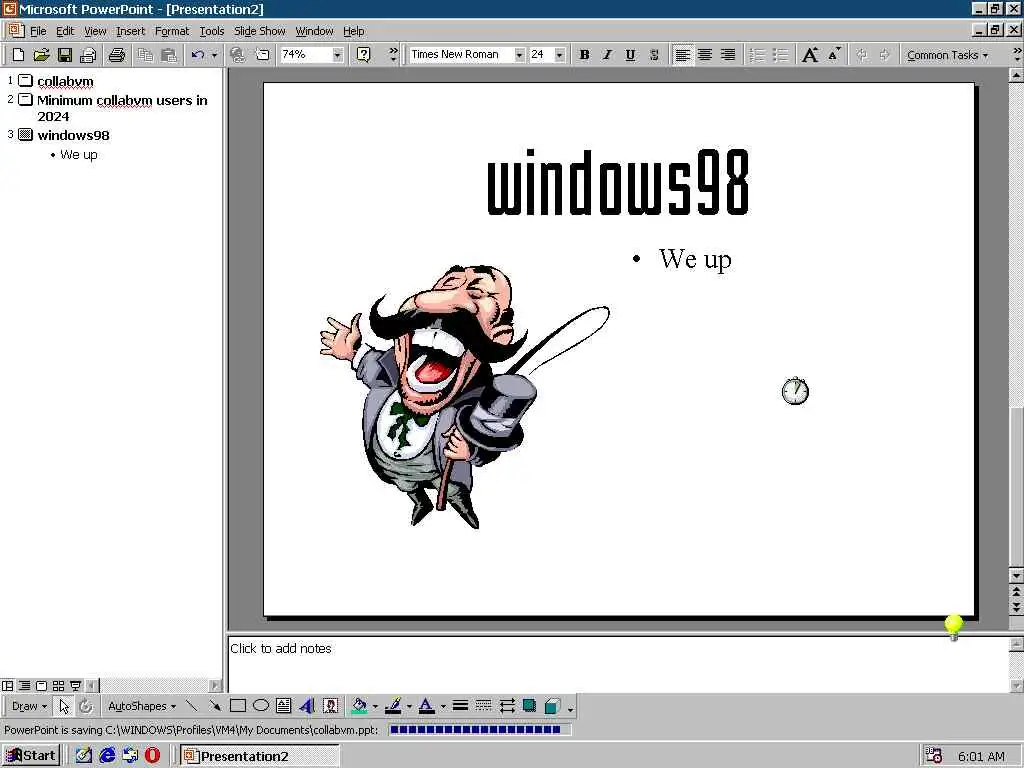Select the Line drawing tool
Image resolution: width=1024 pixels, height=768 pixels.
pos(191,706)
